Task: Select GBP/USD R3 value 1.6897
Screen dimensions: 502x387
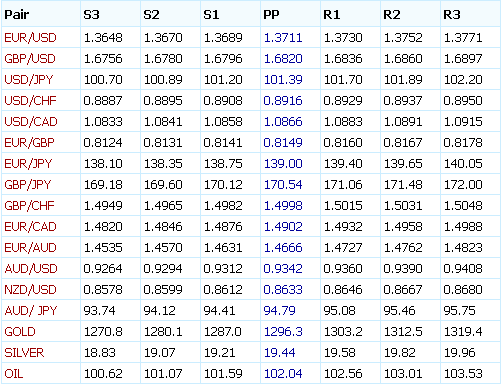Action: [463, 59]
